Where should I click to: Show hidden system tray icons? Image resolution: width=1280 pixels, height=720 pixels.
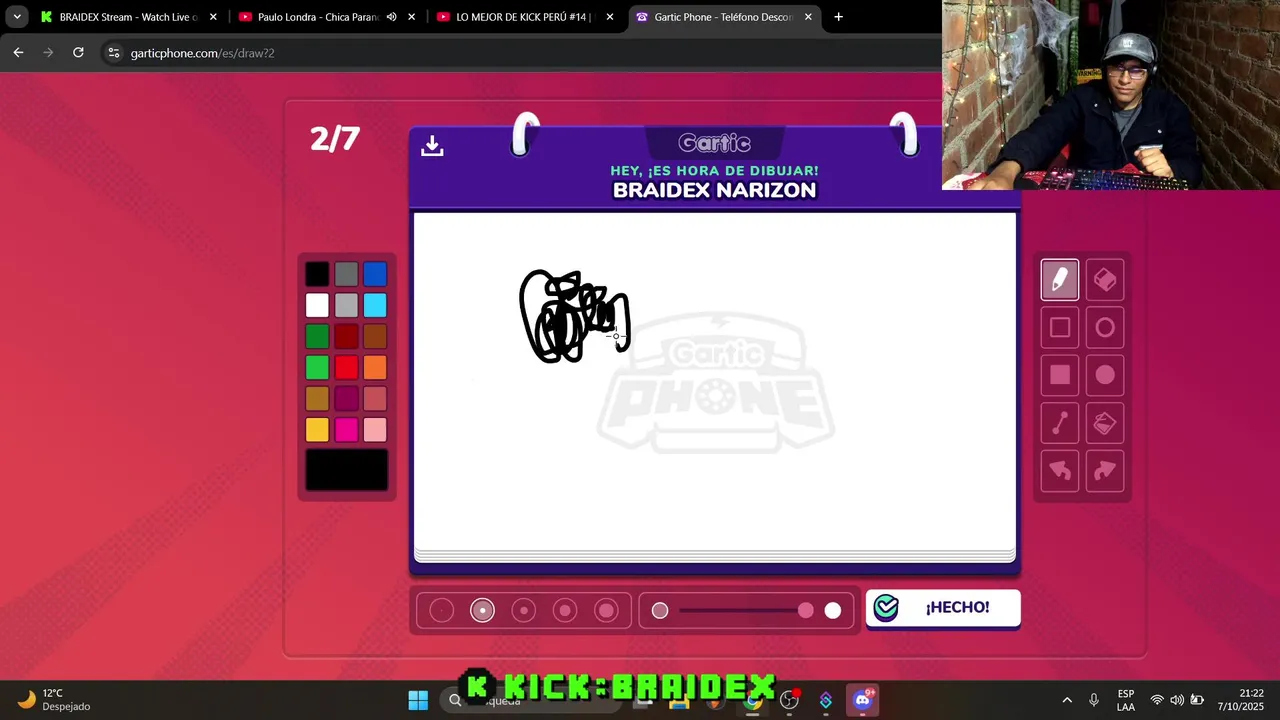point(1067,700)
